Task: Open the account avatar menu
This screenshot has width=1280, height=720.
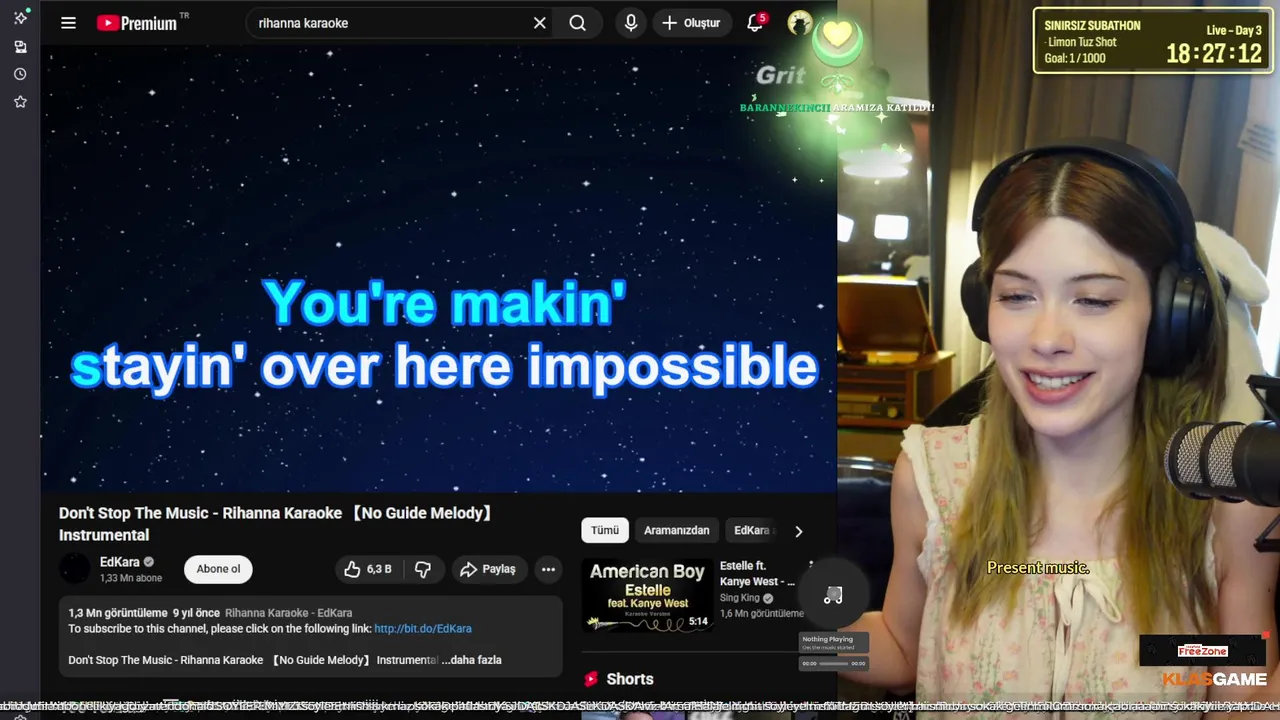Action: [800, 23]
